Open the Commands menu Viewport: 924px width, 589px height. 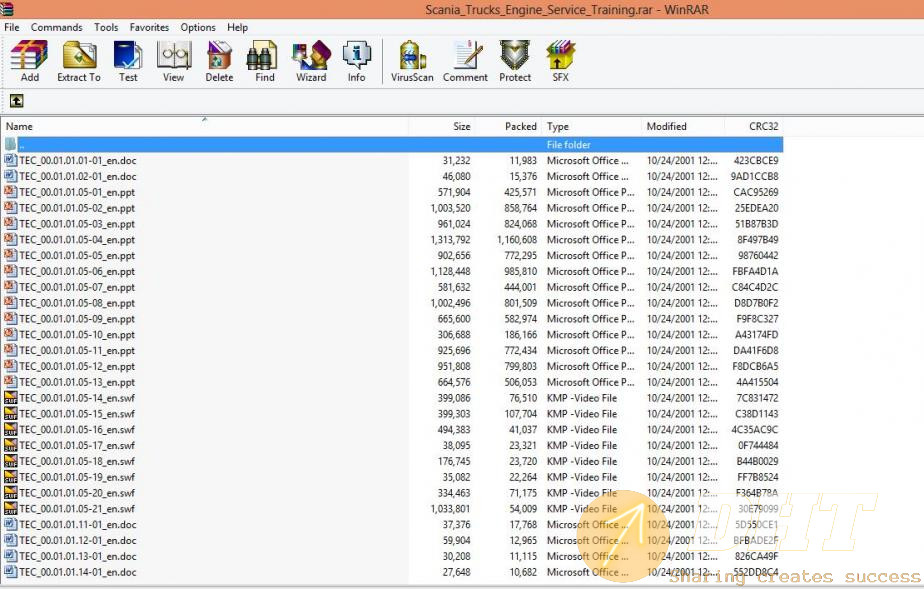[x=57, y=27]
